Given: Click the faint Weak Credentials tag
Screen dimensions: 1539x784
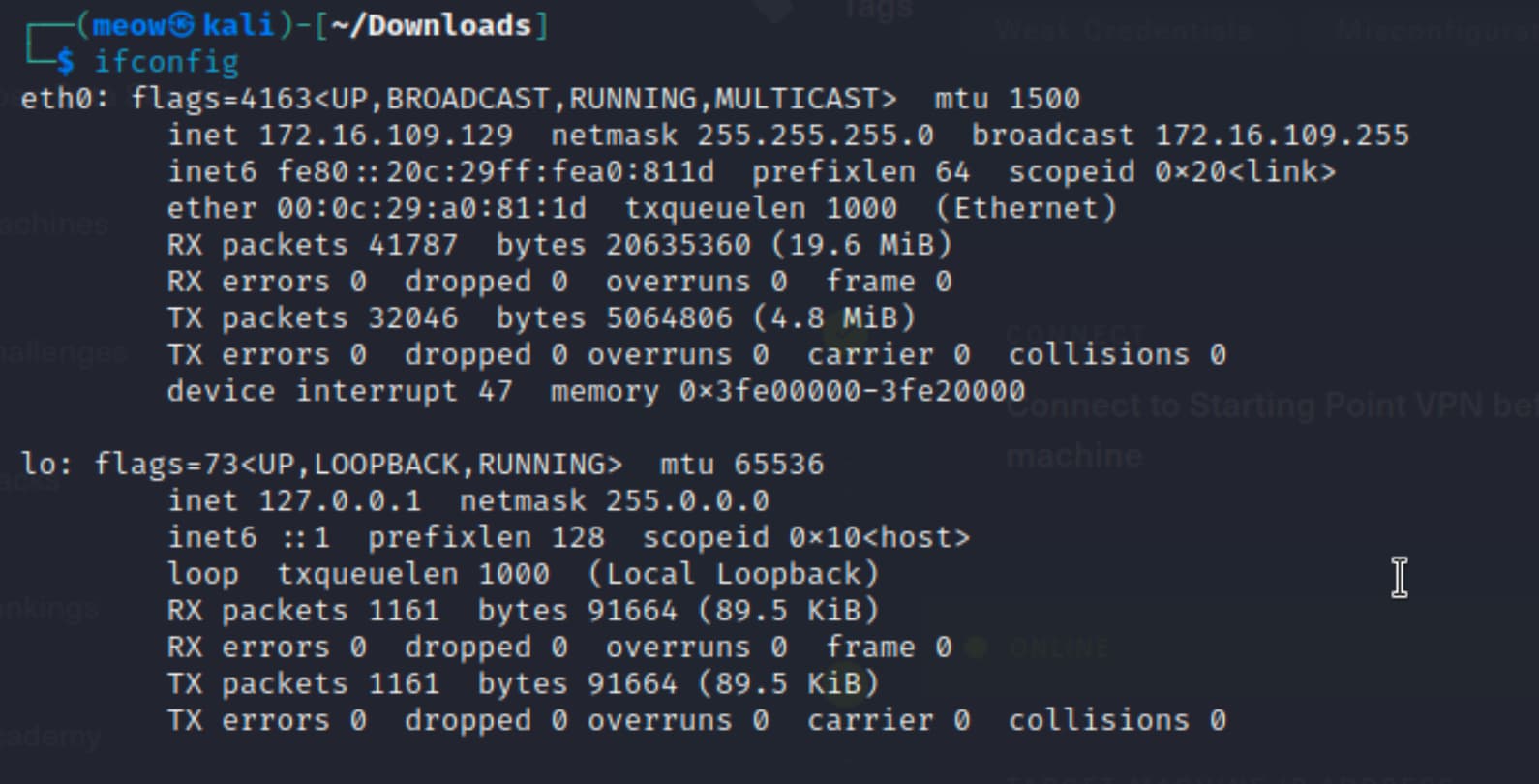Looking at the screenshot, I should tap(1123, 31).
